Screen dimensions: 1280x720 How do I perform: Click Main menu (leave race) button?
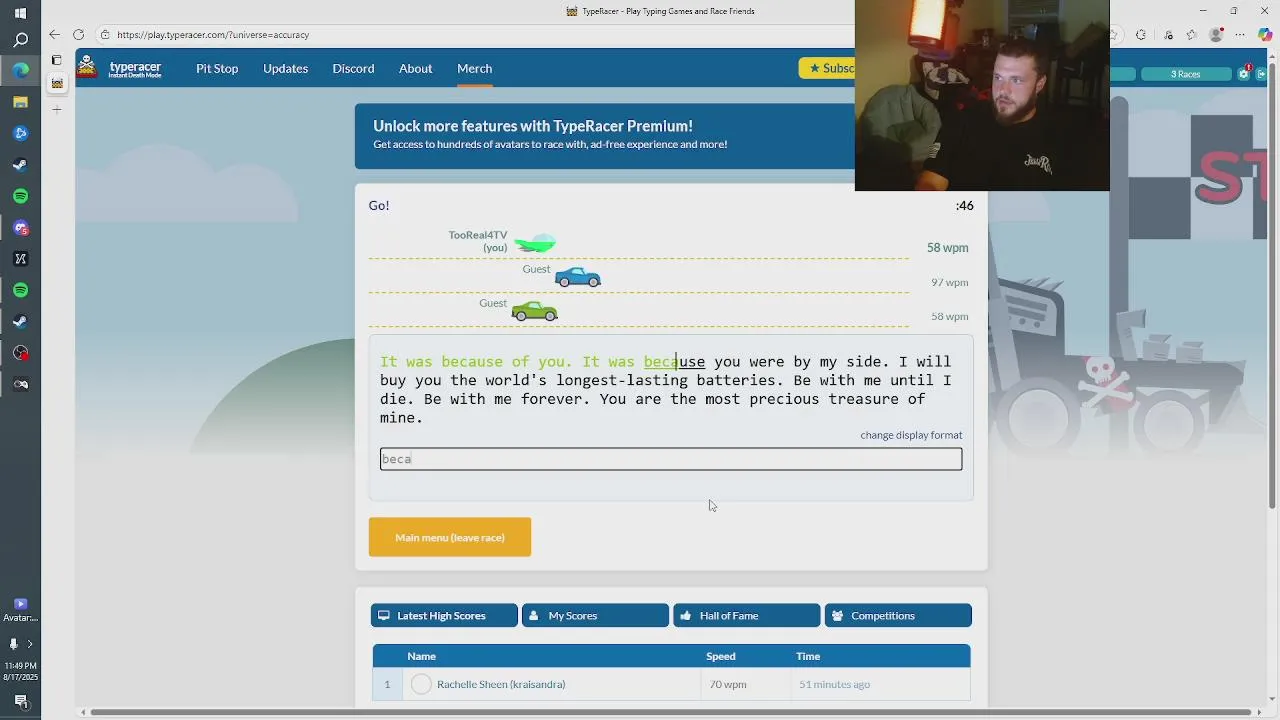click(x=450, y=537)
